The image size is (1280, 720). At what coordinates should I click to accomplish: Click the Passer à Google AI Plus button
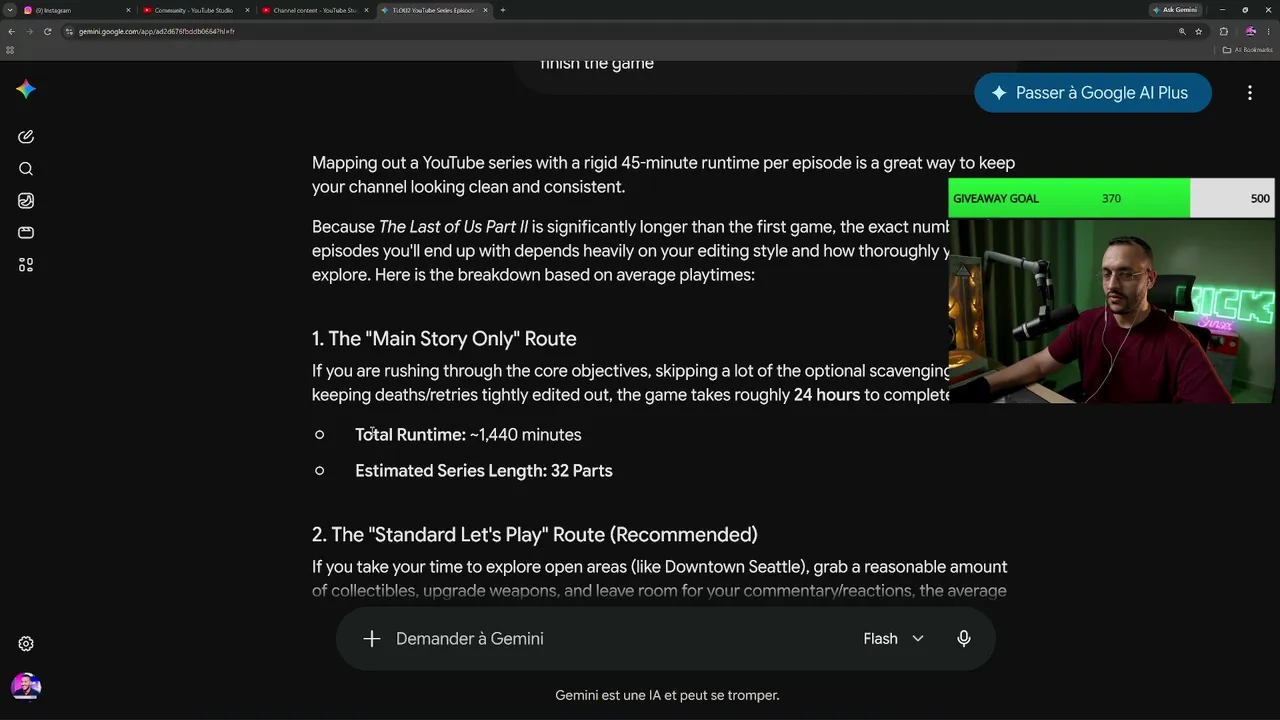[x=1093, y=93]
